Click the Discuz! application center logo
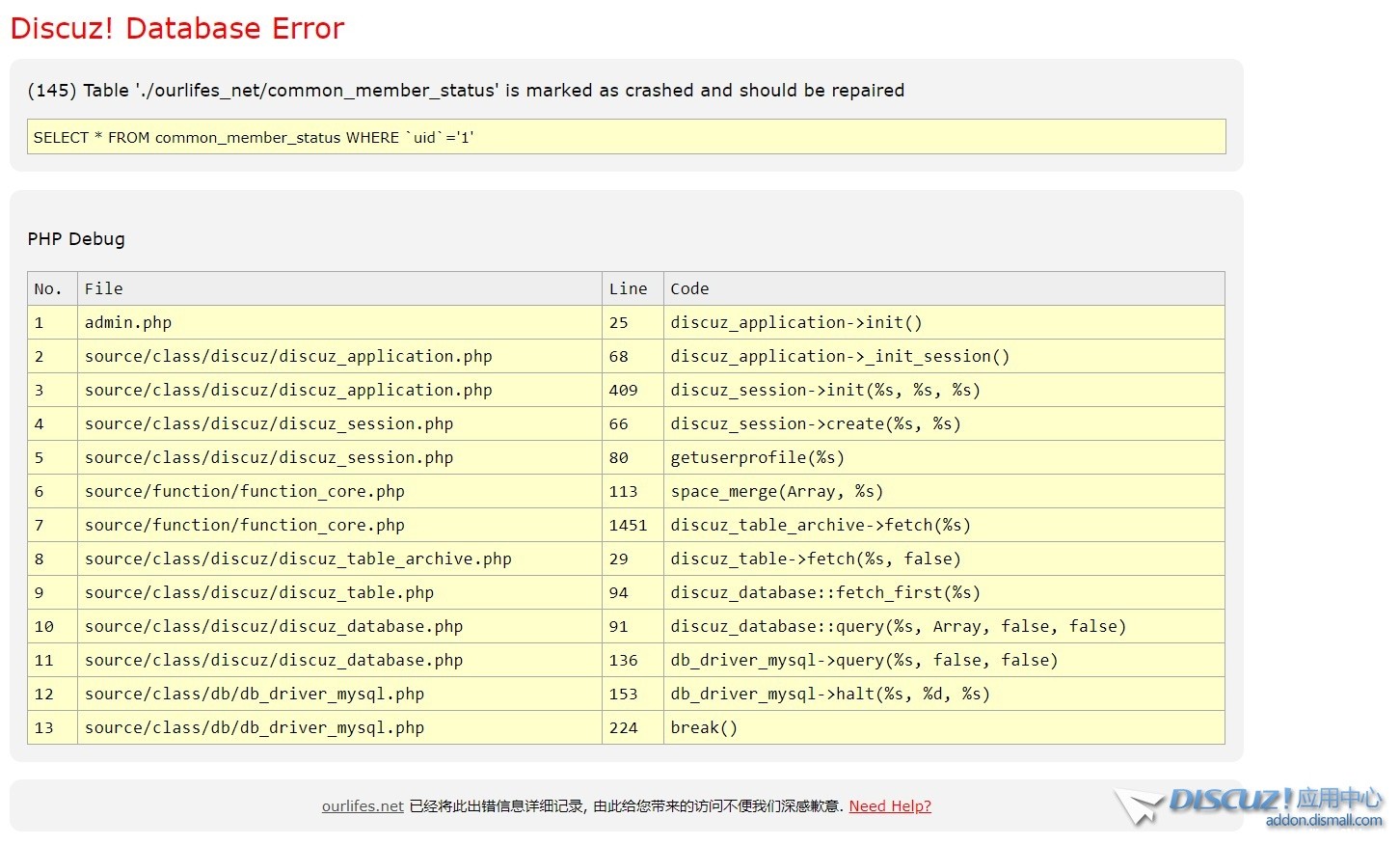Image resolution: width=1400 pixels, height=845 pixels. tap(1249, 800)
